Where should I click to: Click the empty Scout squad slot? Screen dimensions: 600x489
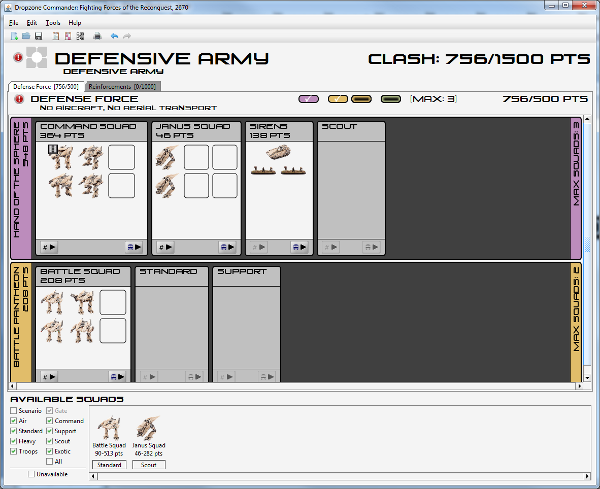tap(351, 188)
